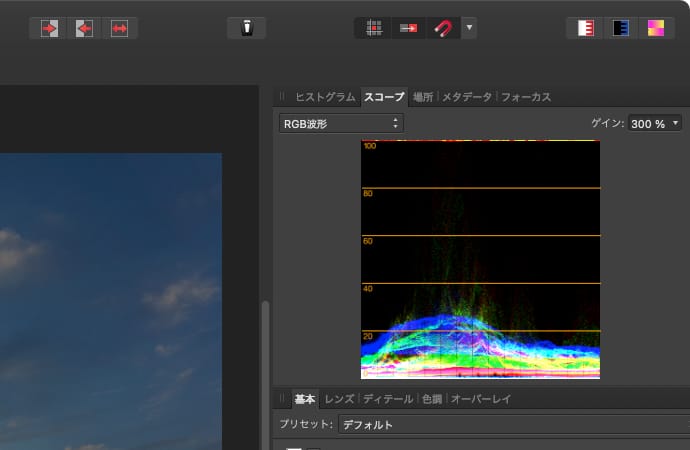The image size is (690, 450).
Task: Open the snapping options dropdown arrow
Action: [469, 28]
